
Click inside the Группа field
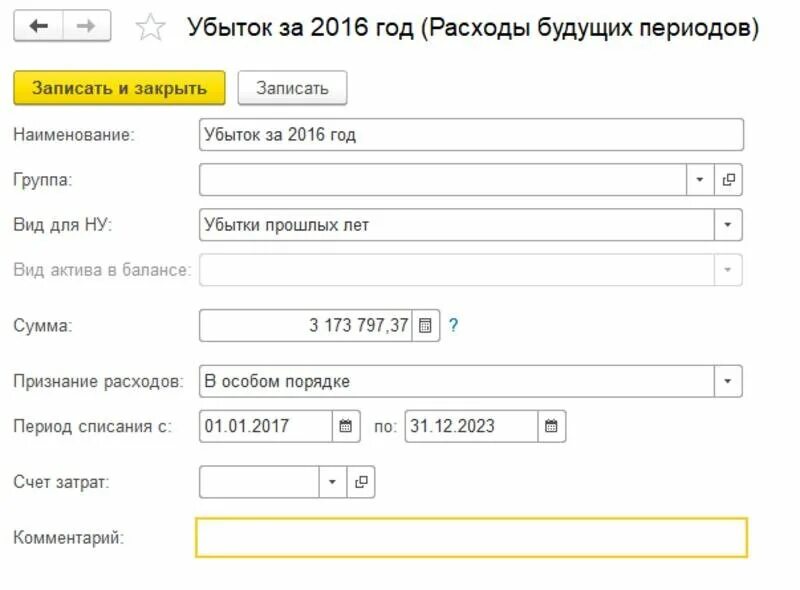tap(442, 180)
